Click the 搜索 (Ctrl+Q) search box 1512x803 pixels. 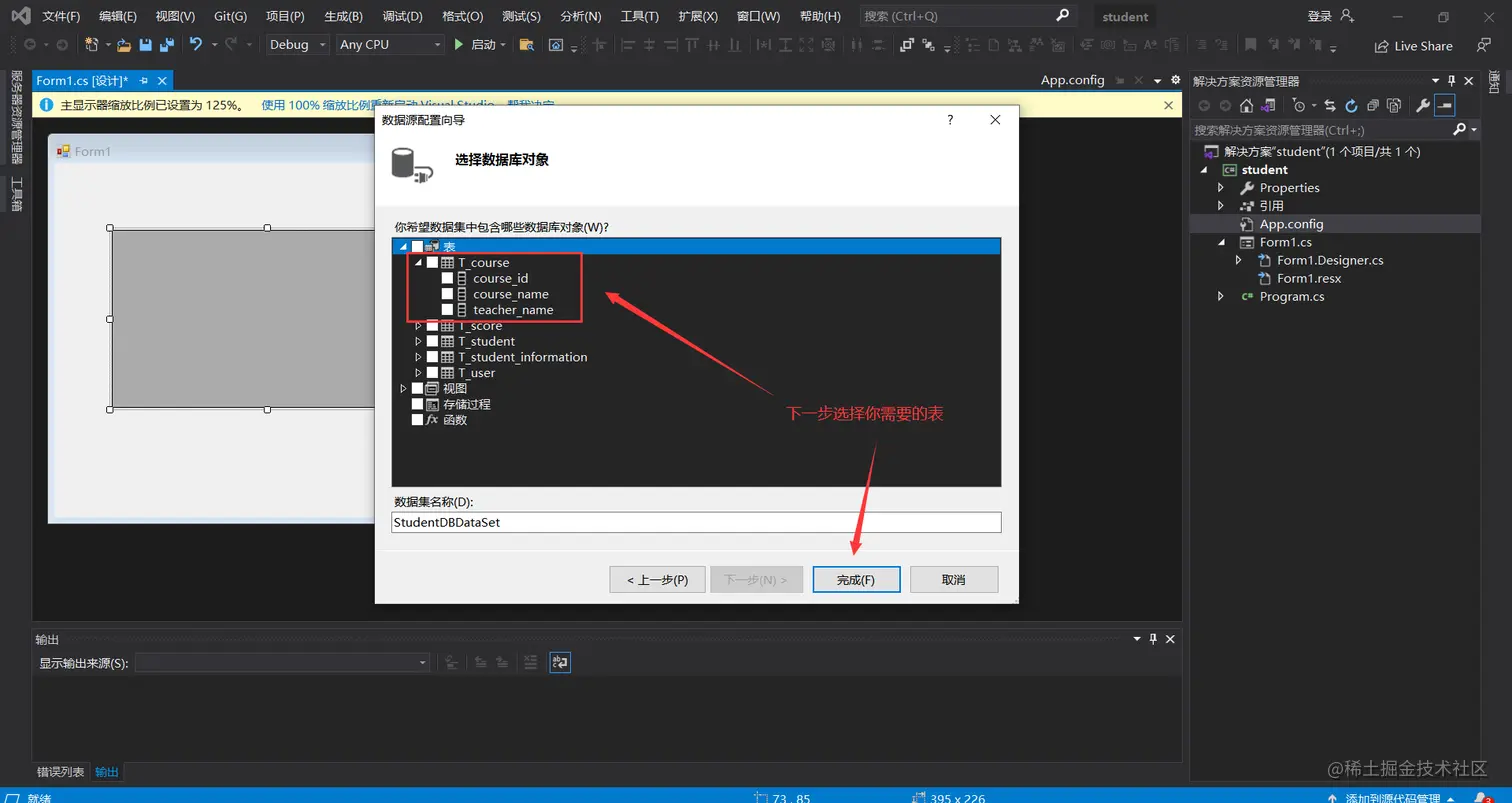(967, 17)
